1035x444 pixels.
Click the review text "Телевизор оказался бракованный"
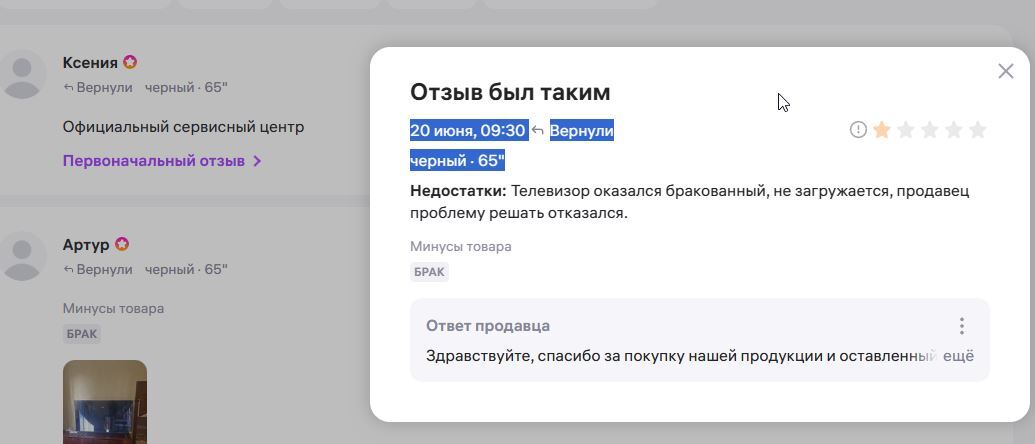pyautogui.click(x=638, y=191)
